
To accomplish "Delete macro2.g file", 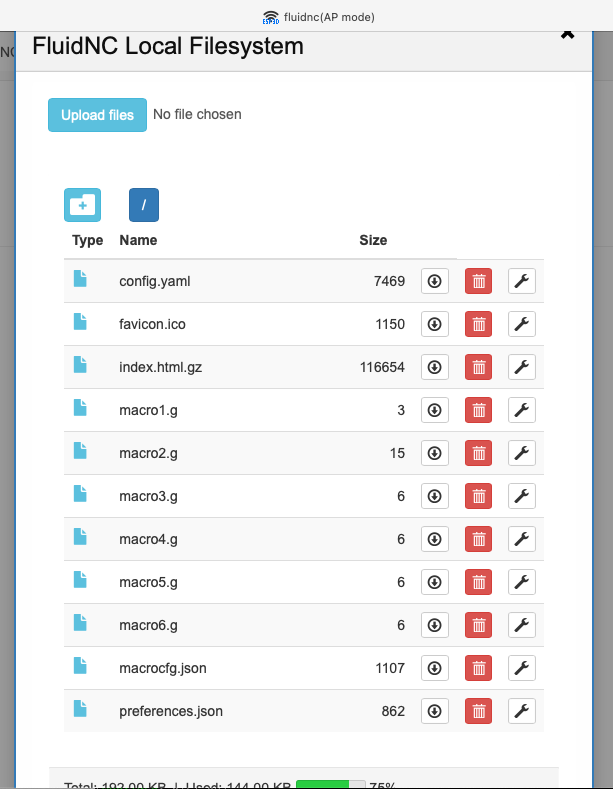I will [479, 453].
